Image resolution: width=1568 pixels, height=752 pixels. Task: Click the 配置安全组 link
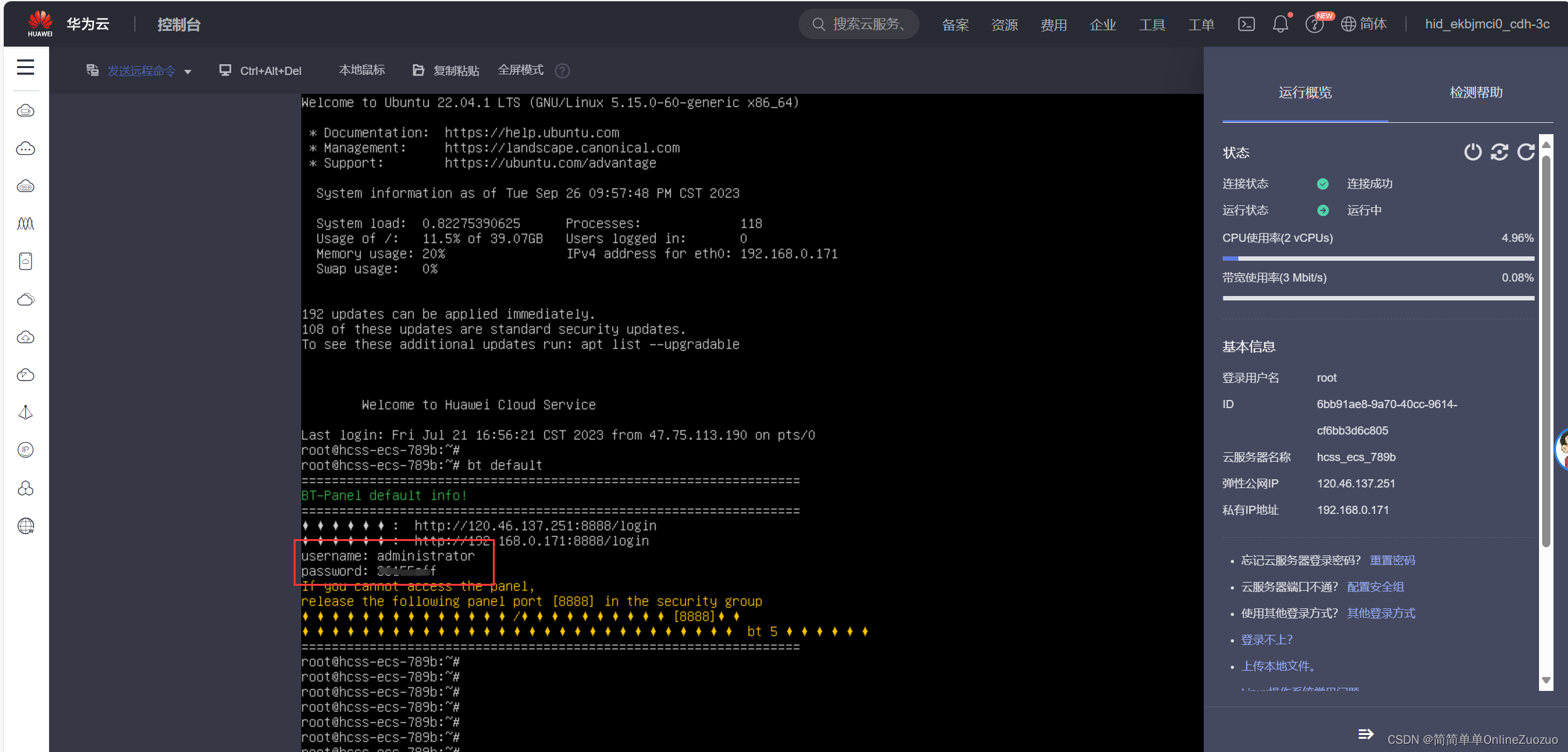pyautogui.click(x=1375, y=587)
